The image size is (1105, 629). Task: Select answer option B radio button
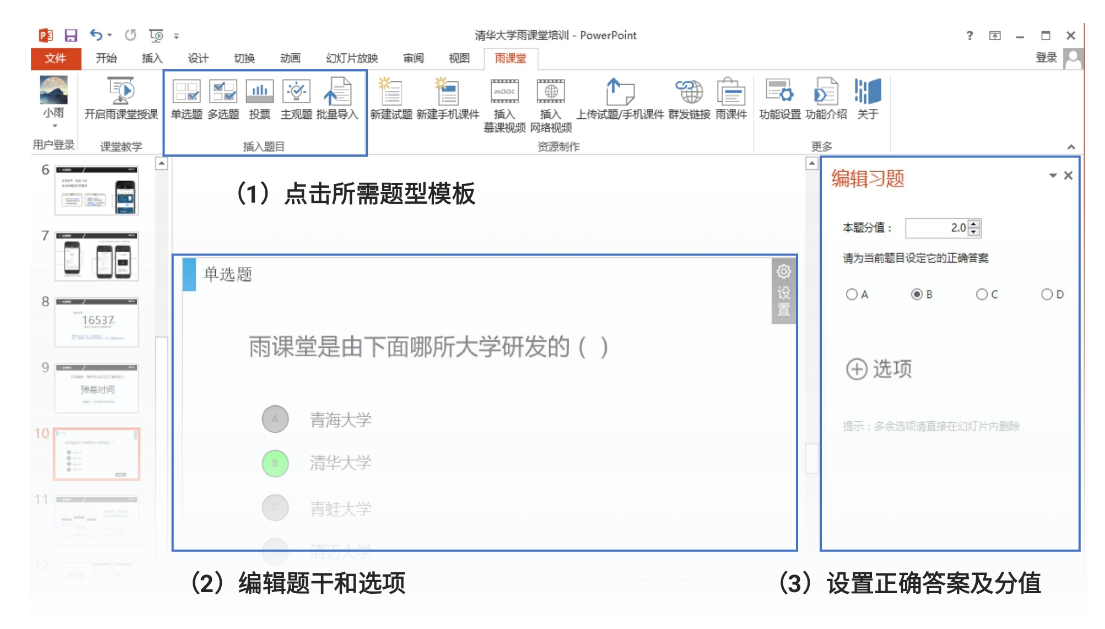pyautogui.click(x=917, y=294)
